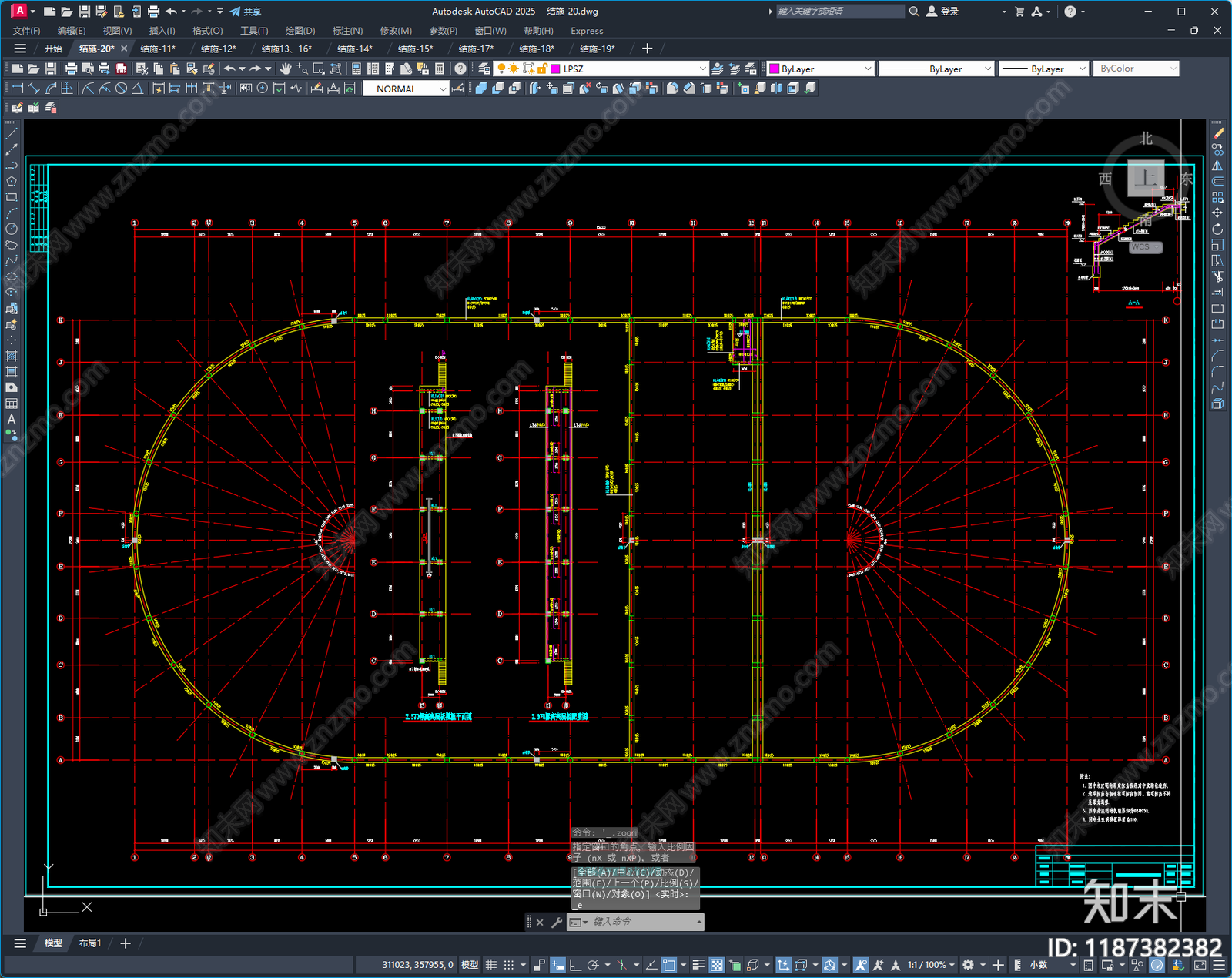
Task: Switch to 布局1 layout tab
Action: (90, 943)
